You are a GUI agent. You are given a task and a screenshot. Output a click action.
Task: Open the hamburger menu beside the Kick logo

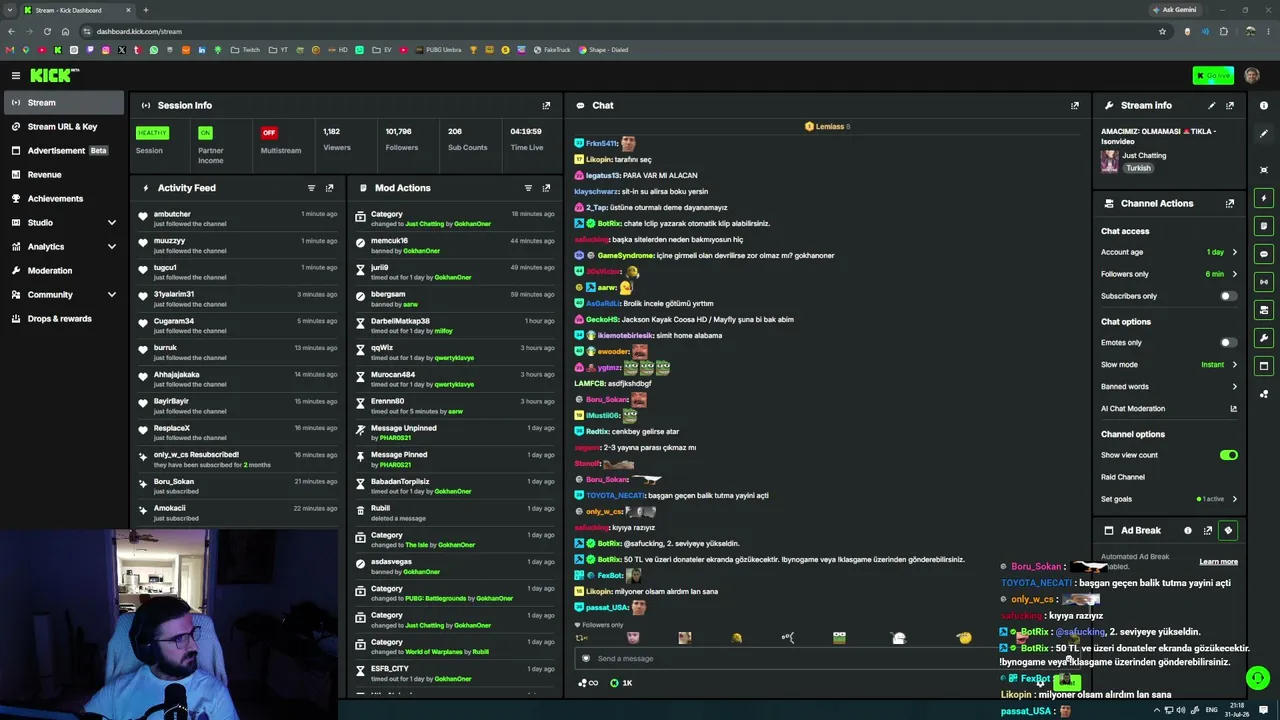pyautogui.click(x=15, y=75)
